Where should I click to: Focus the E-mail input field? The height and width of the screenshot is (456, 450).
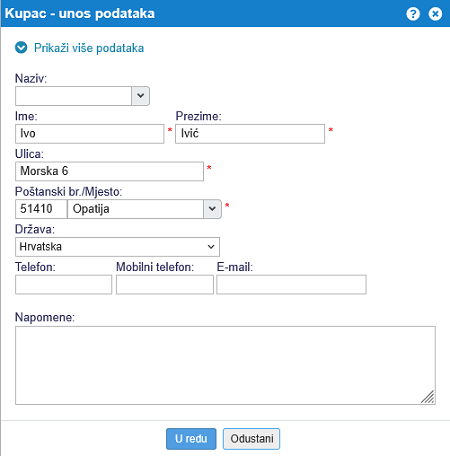pos(291,284)
